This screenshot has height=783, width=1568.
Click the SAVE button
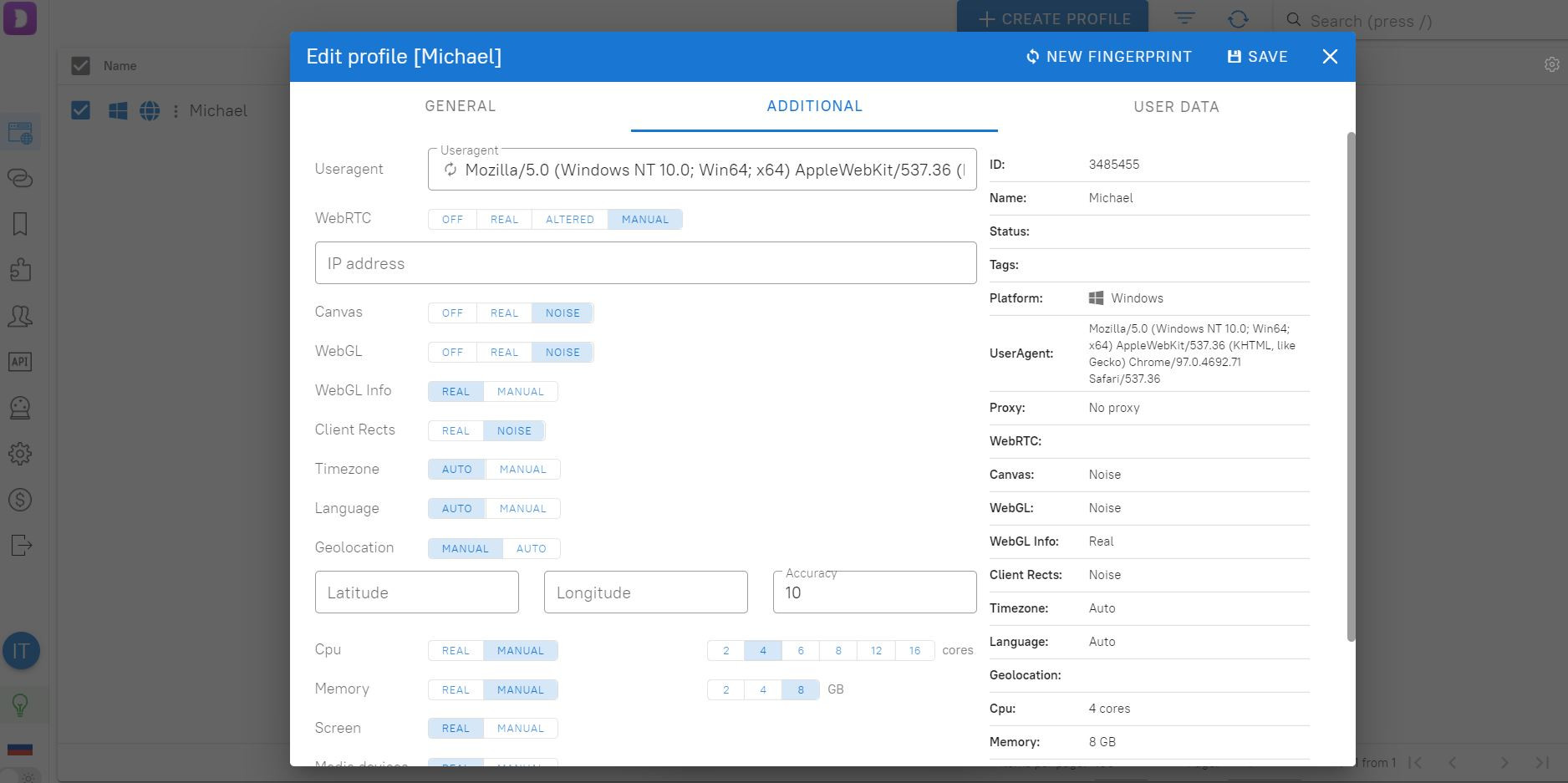click(1256, 57)
